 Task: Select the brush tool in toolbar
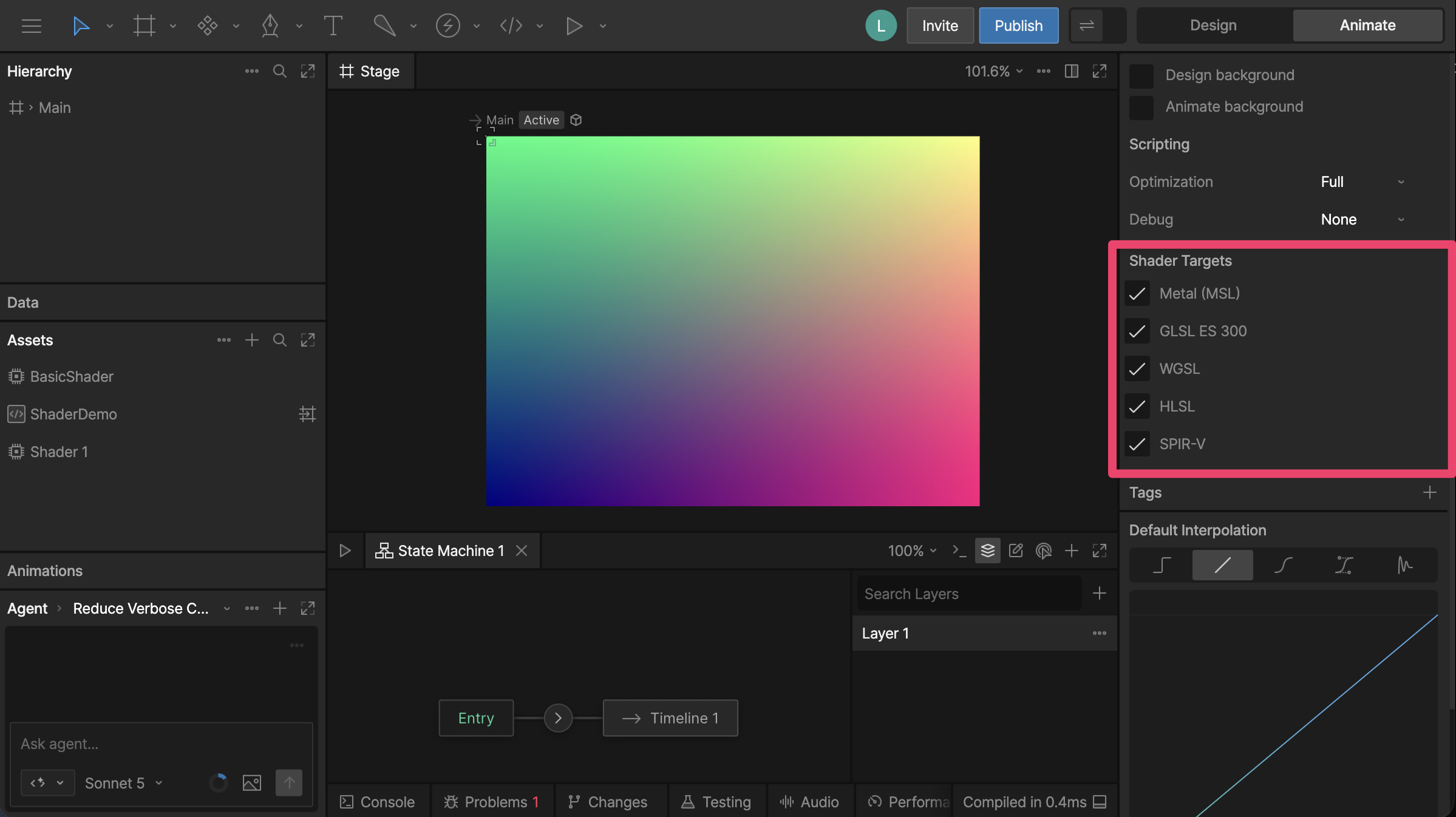pyautogui.click(x=384, y=25)
